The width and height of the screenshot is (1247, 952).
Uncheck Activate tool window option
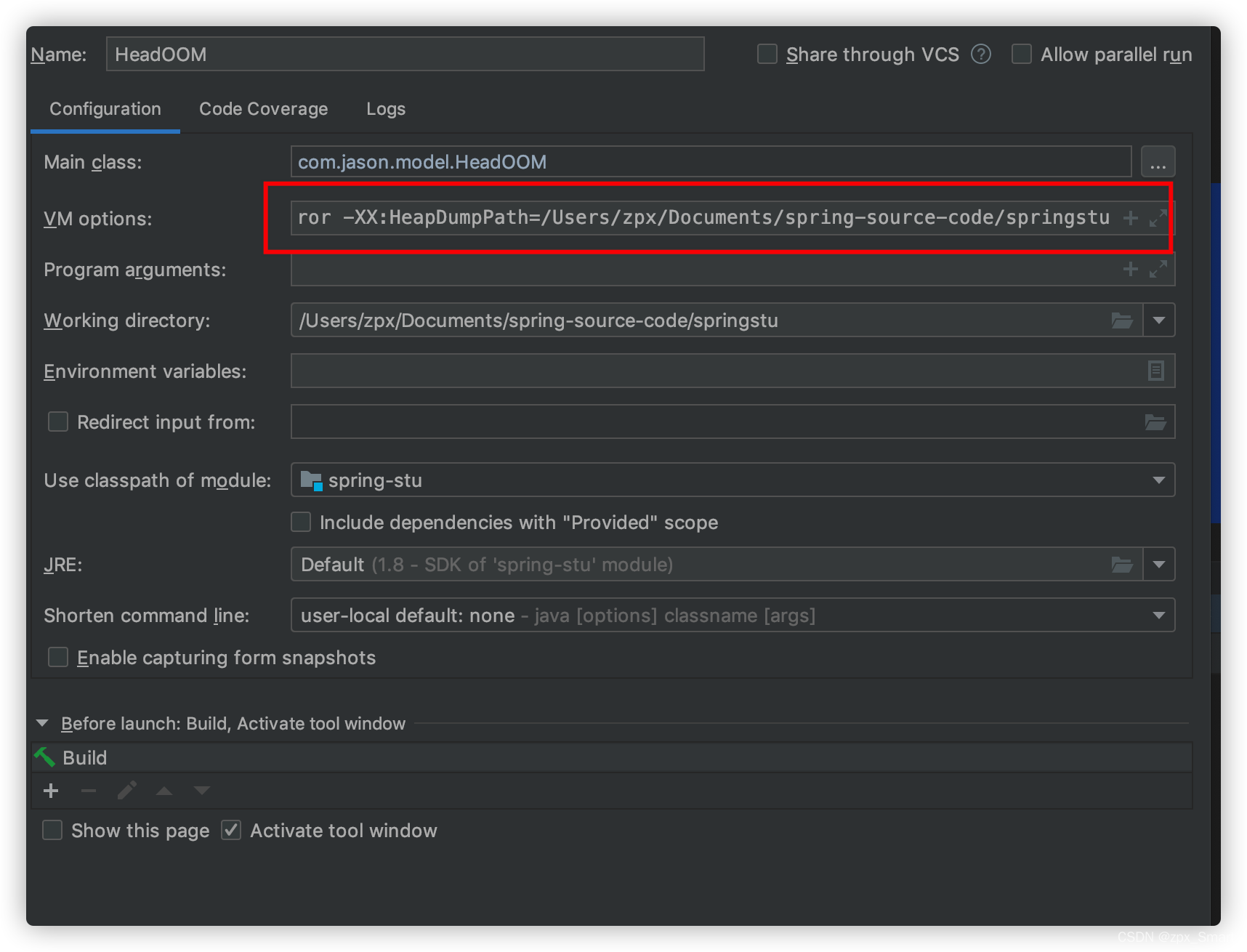coord(231,831)
